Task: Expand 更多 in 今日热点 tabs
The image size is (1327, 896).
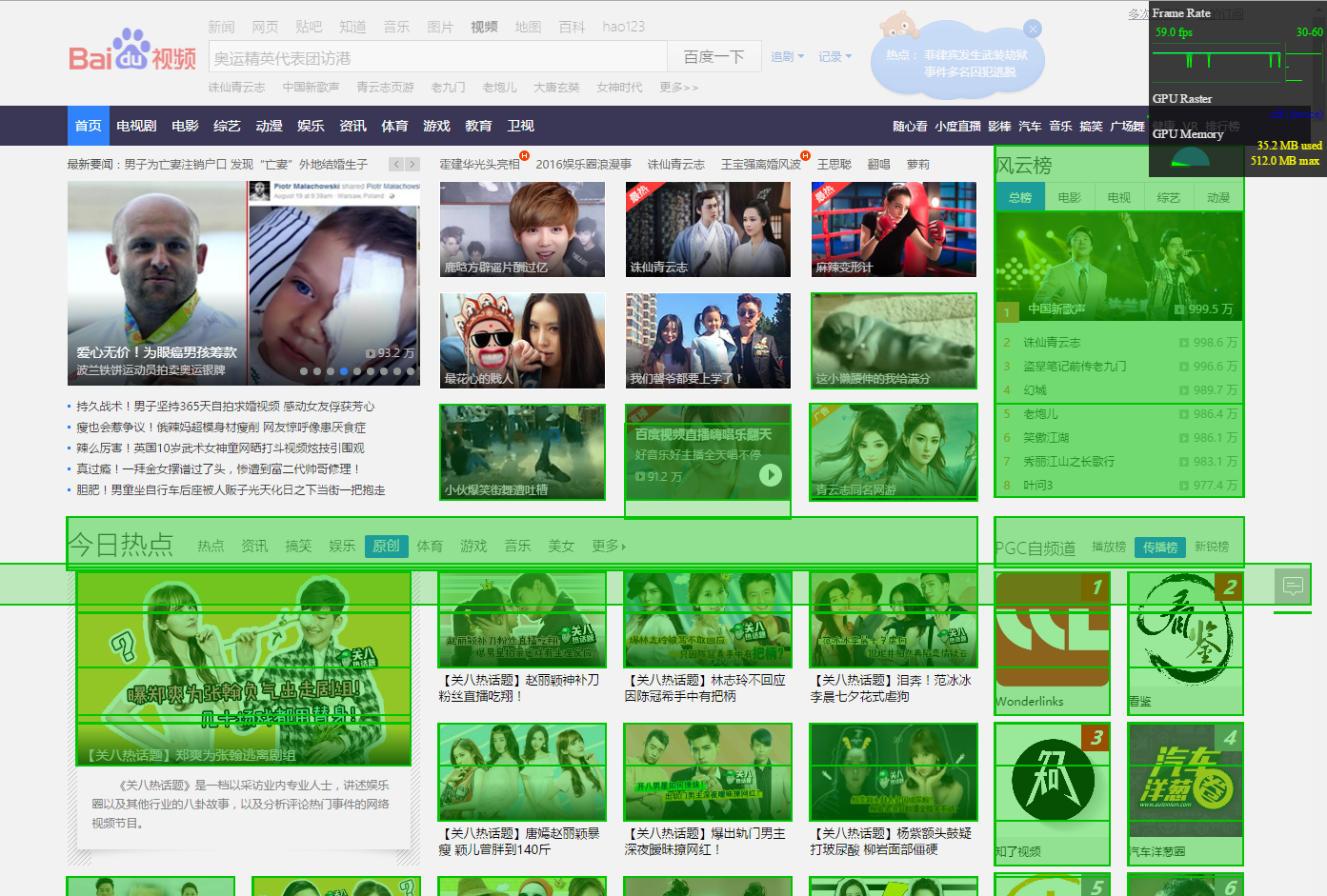Action: pos(609,546)
